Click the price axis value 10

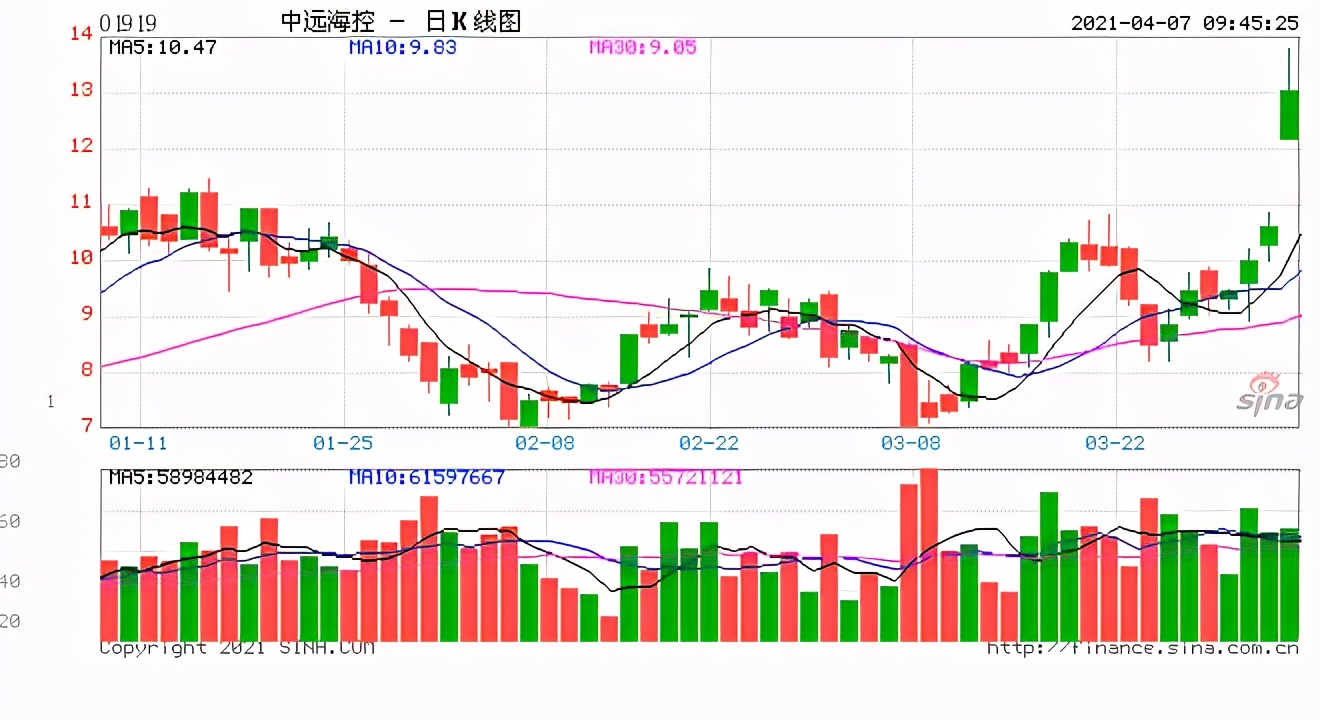click(x=82, y=258)
